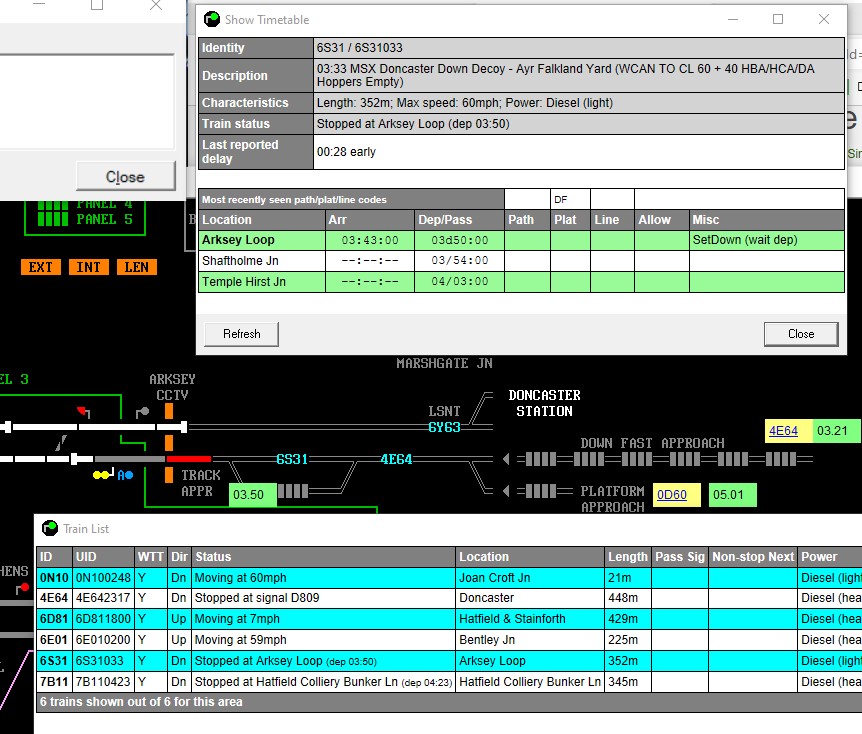Select train berth 6S31 on the track

(x=292, y=459)
